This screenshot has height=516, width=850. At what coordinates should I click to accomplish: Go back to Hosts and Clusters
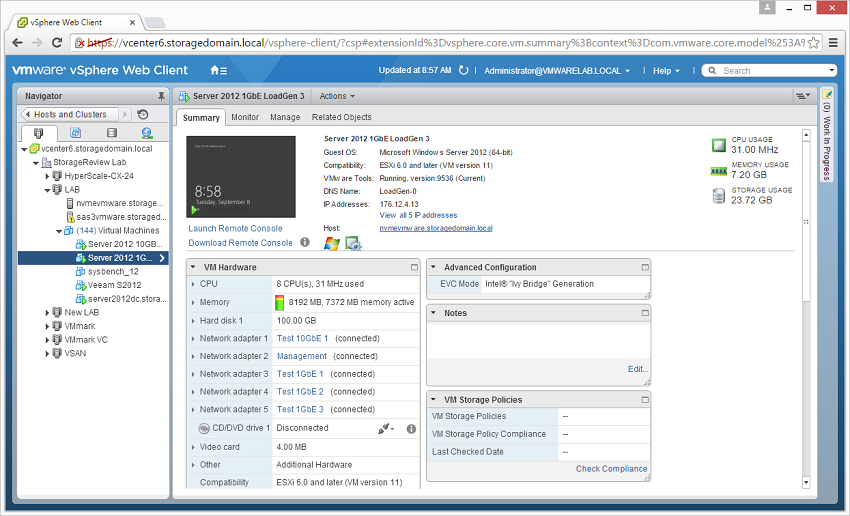coord(69,114)
